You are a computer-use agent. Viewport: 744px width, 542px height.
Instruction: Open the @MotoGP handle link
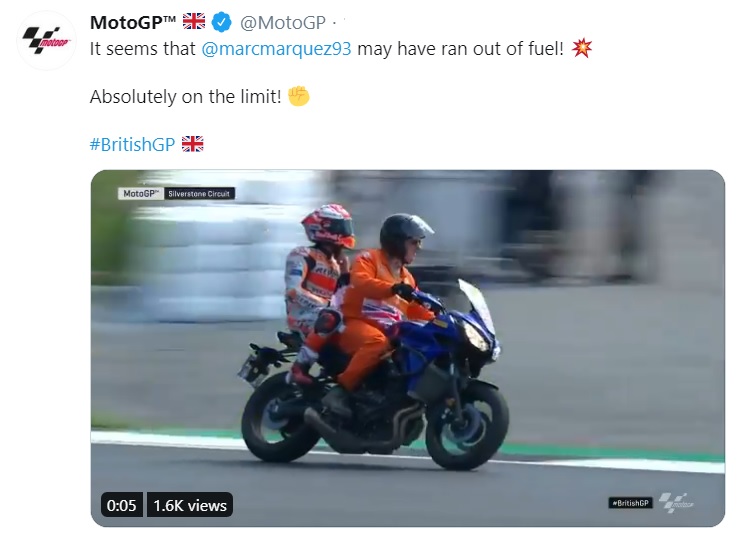pyautogui.click(x=283, y=23)
